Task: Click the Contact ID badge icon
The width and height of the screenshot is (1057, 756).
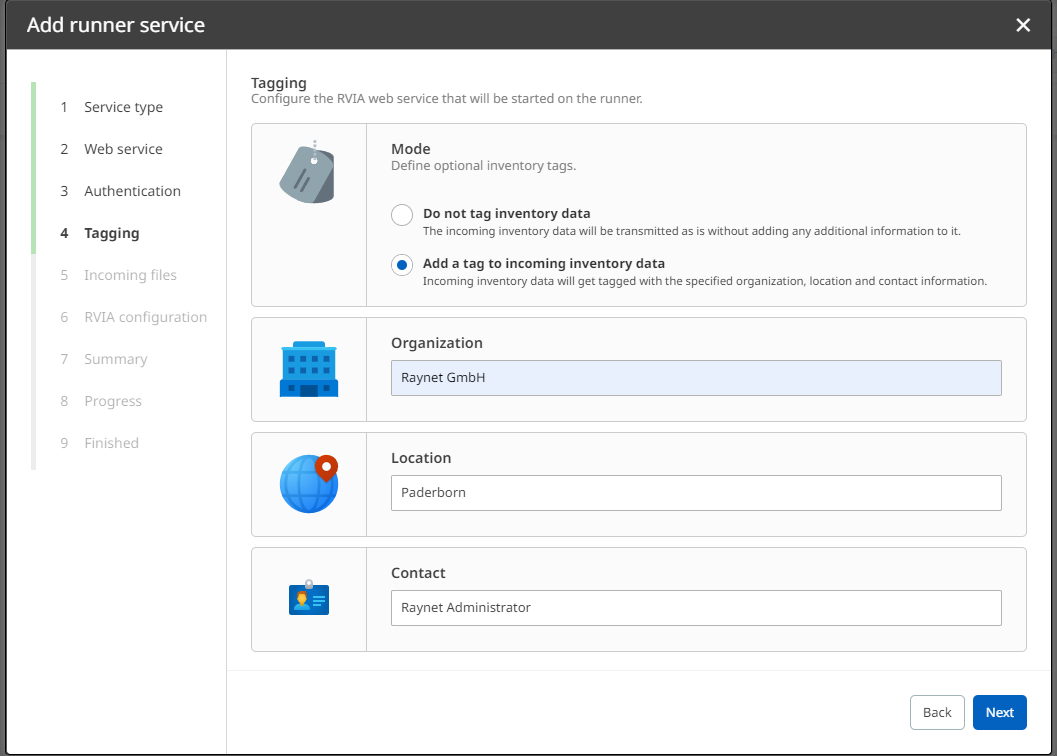Action: click(x=309, y=598)
